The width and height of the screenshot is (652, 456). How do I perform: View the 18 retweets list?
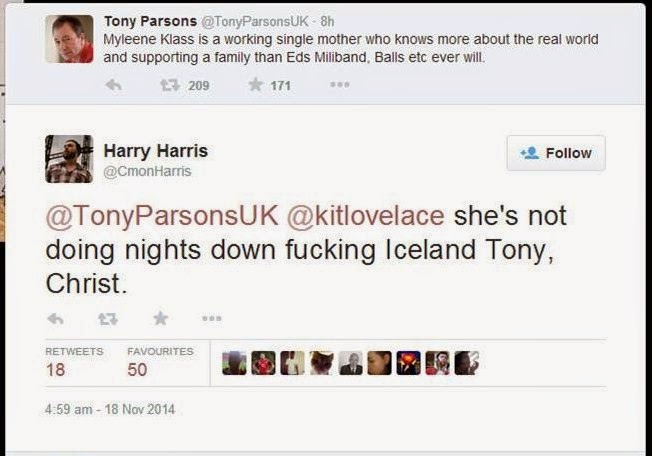74,362
